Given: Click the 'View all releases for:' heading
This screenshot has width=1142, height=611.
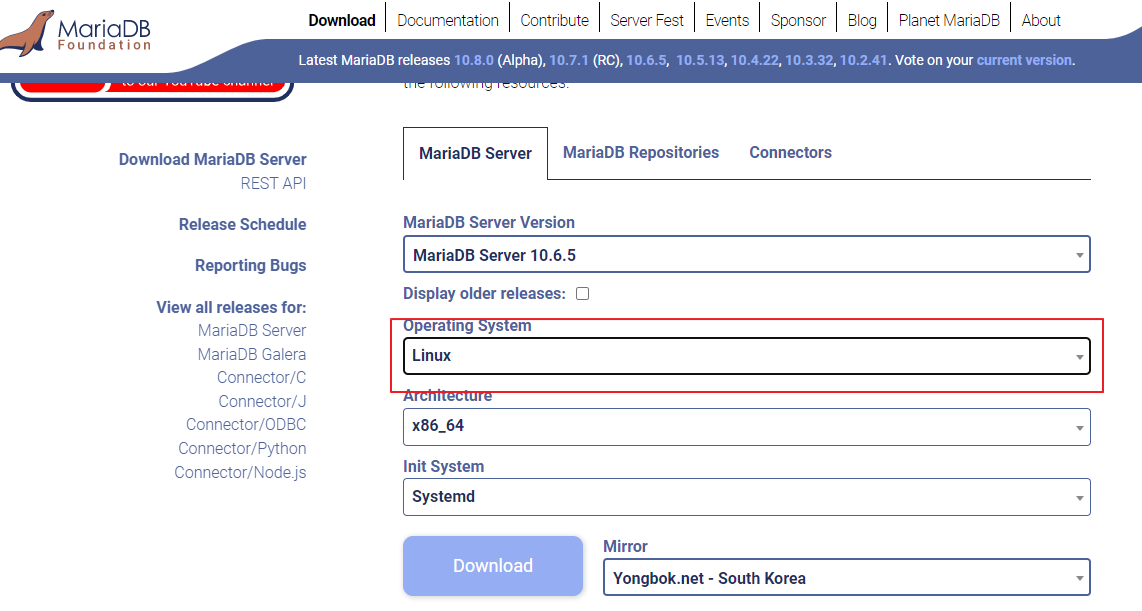Looking at the screenshot, I should click(232, 307).
